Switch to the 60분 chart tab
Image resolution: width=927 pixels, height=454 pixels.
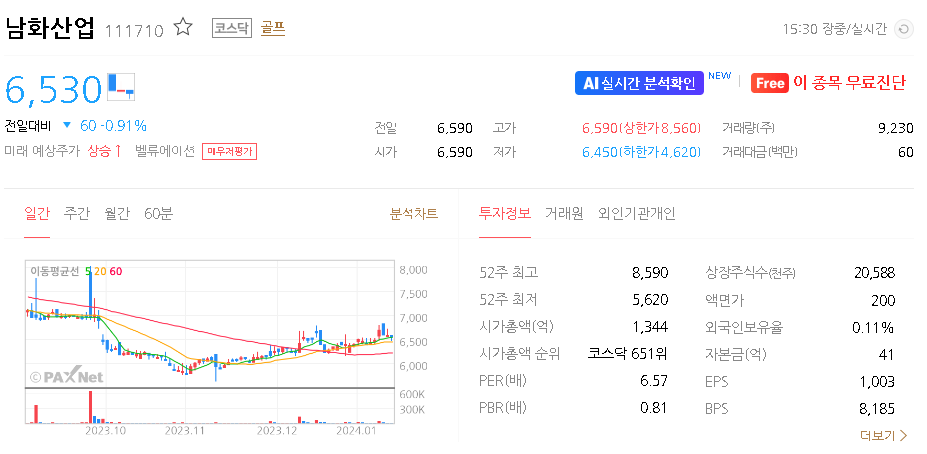(158, 213)
